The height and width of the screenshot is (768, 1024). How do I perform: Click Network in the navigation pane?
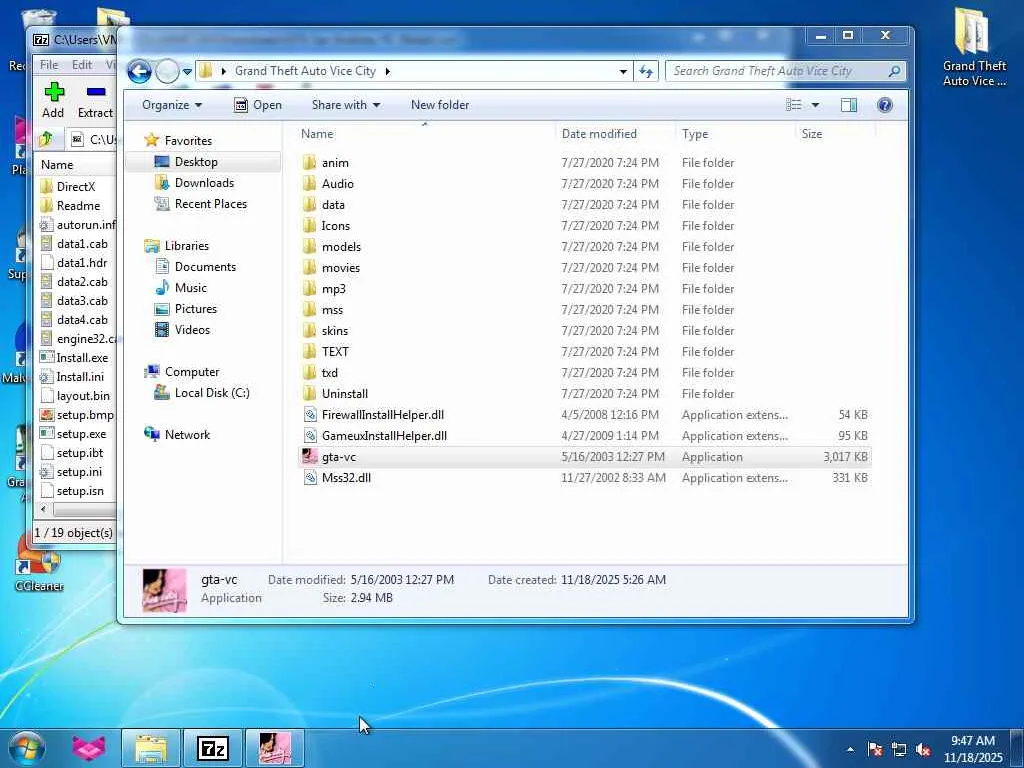tap(187, 435)
